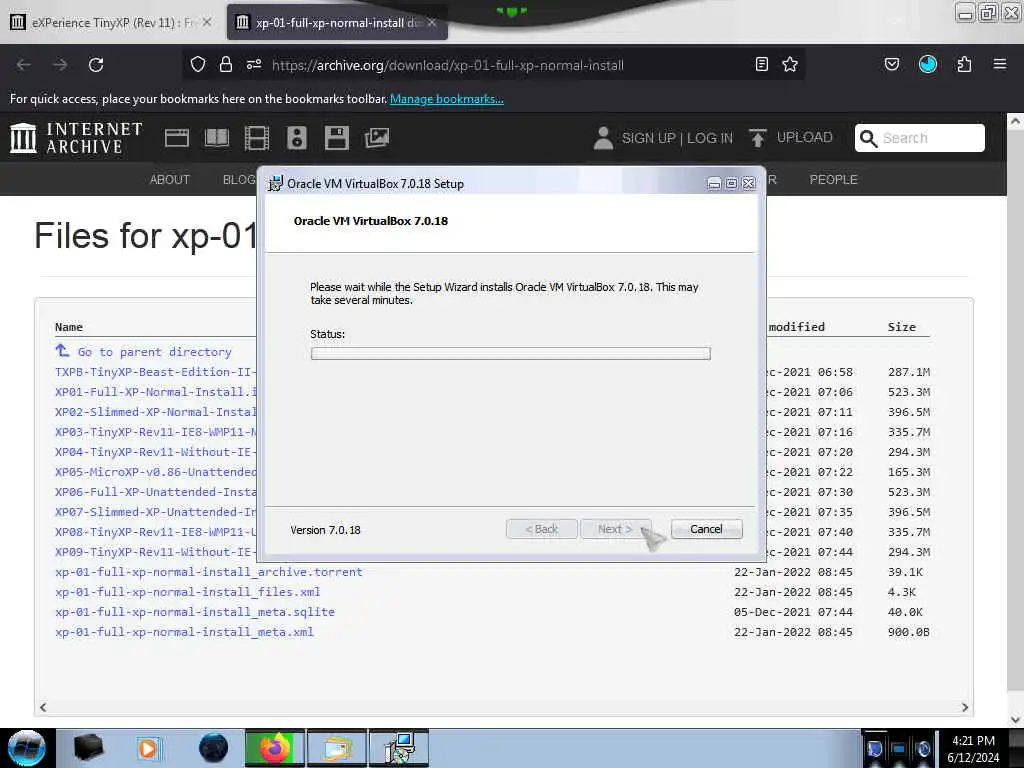Open xp-01-full-xp-normal-install_files.xml link
Image resolution: width=1024 pixels, height=768 pixels.
coord(187,592)
